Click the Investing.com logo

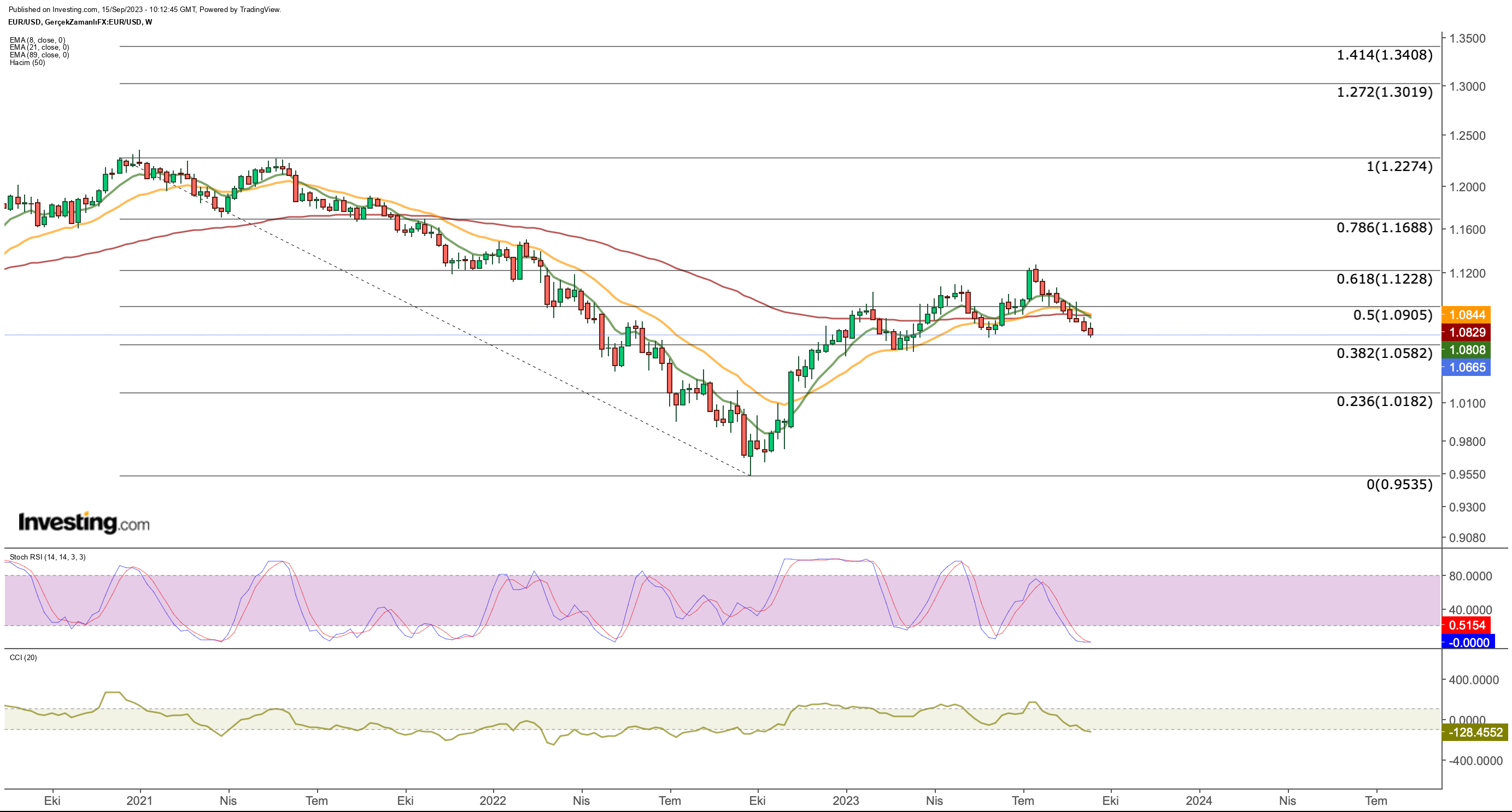point(84,522)
